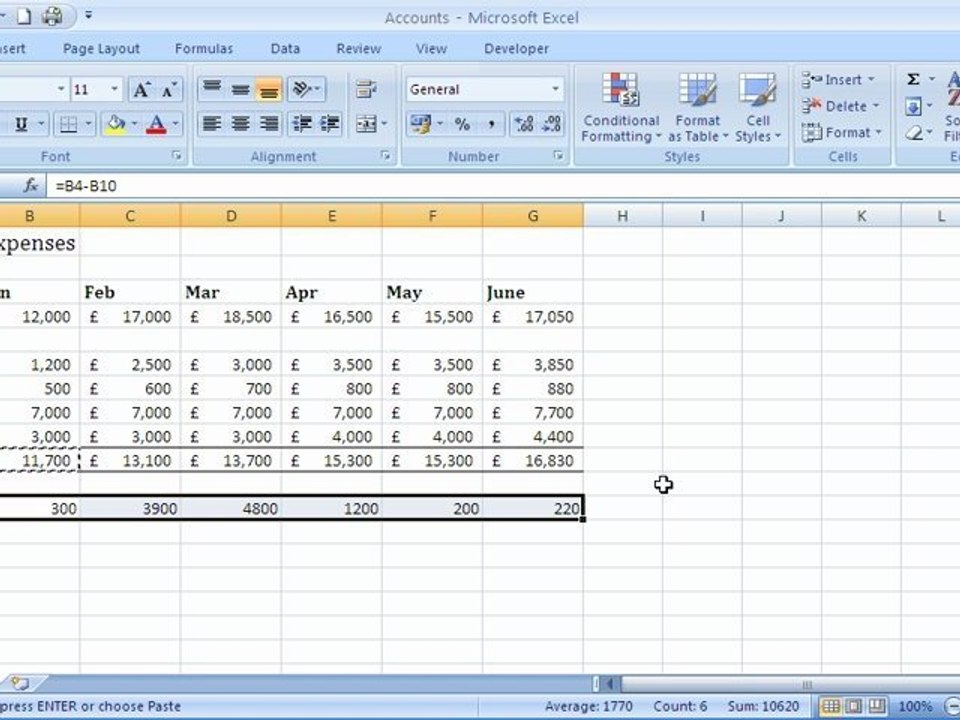The width and height of the screenshot is (960, 720).
Task: Open the Merge & Center dropdown arrow
Action: click(x=384, y=124)
